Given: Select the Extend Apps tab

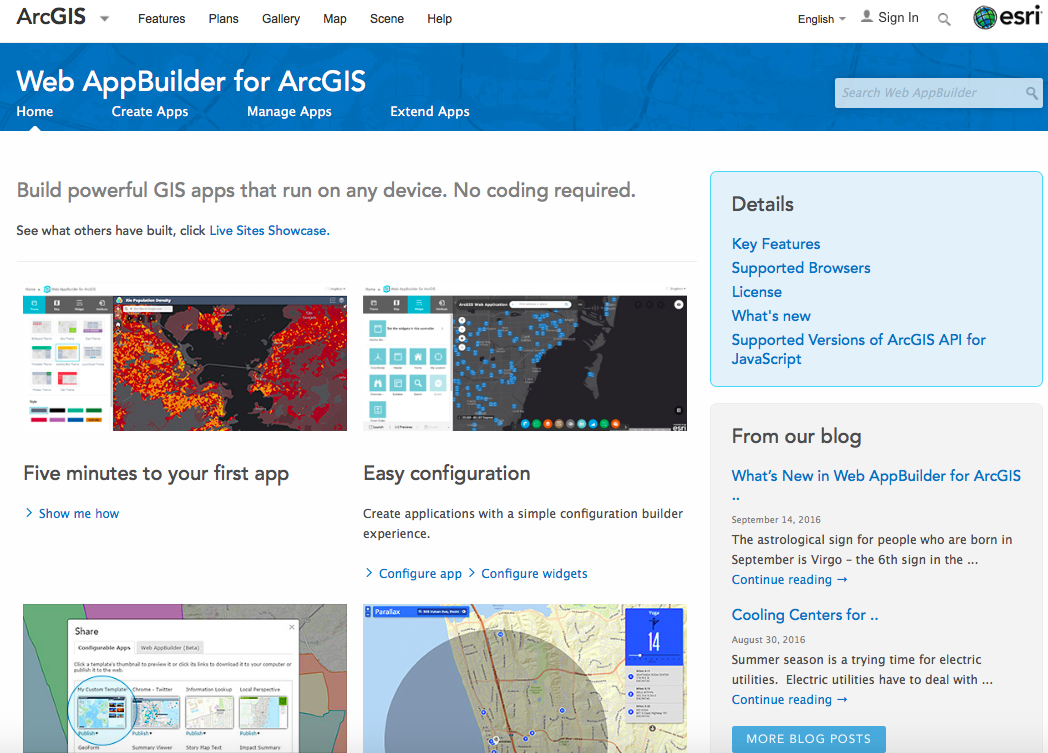Looking at the screenshot, I should [x=430, y=112].
